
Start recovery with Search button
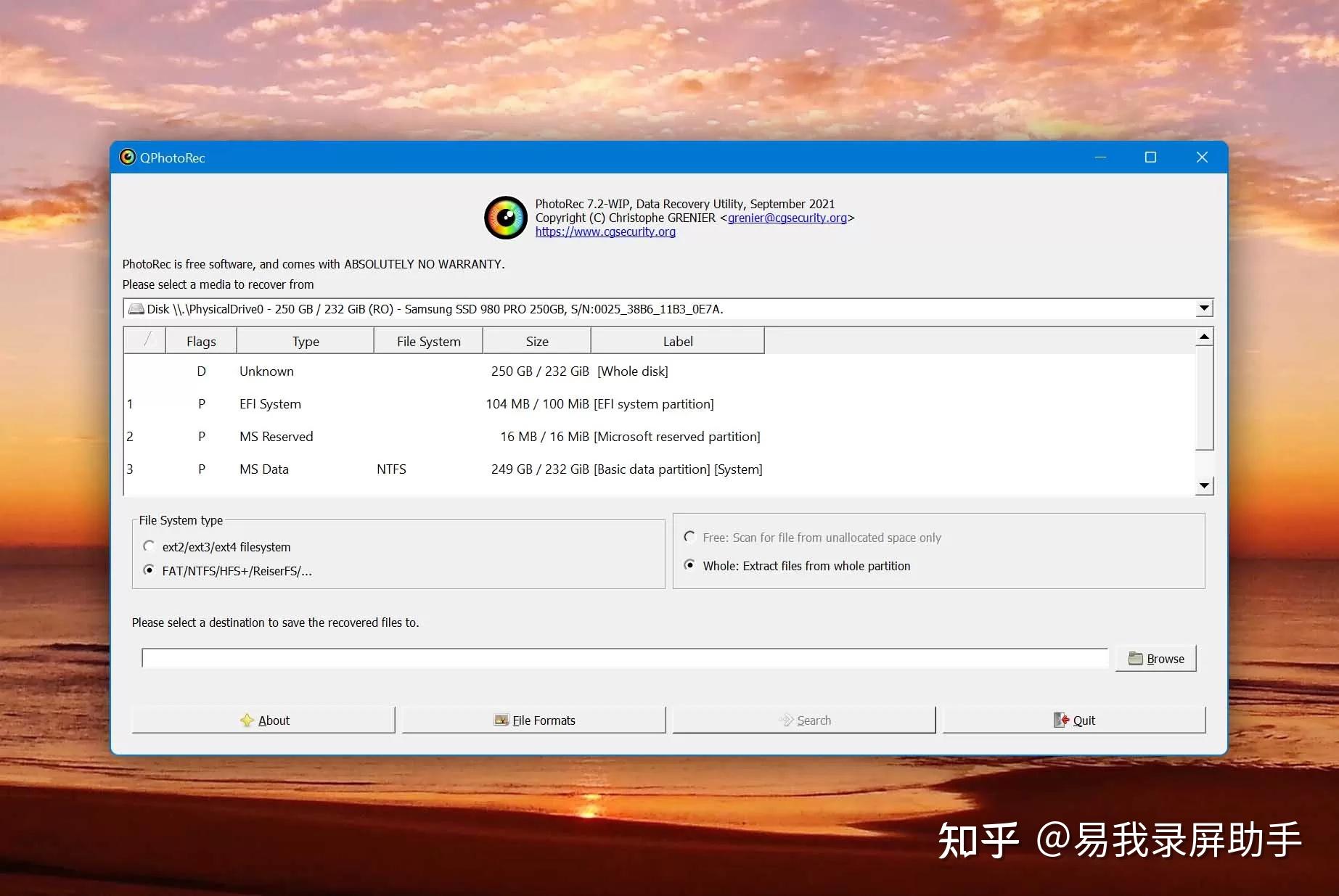pyautogui.click(x=804, y=720)
